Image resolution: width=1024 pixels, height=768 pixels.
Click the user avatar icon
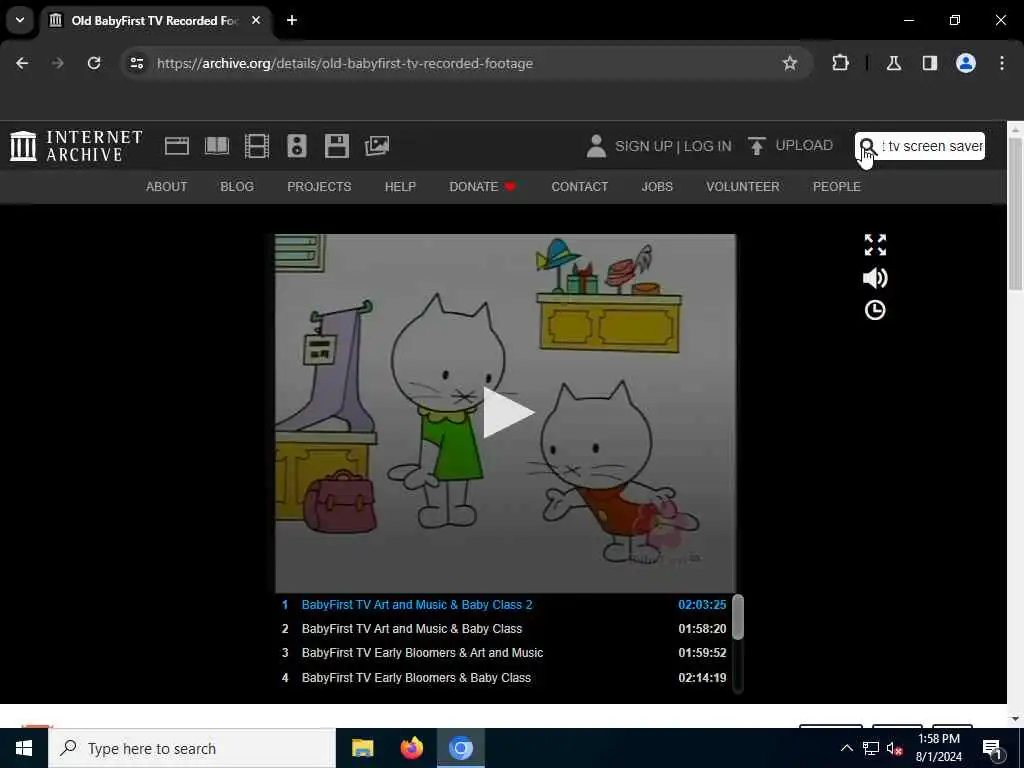596,146
